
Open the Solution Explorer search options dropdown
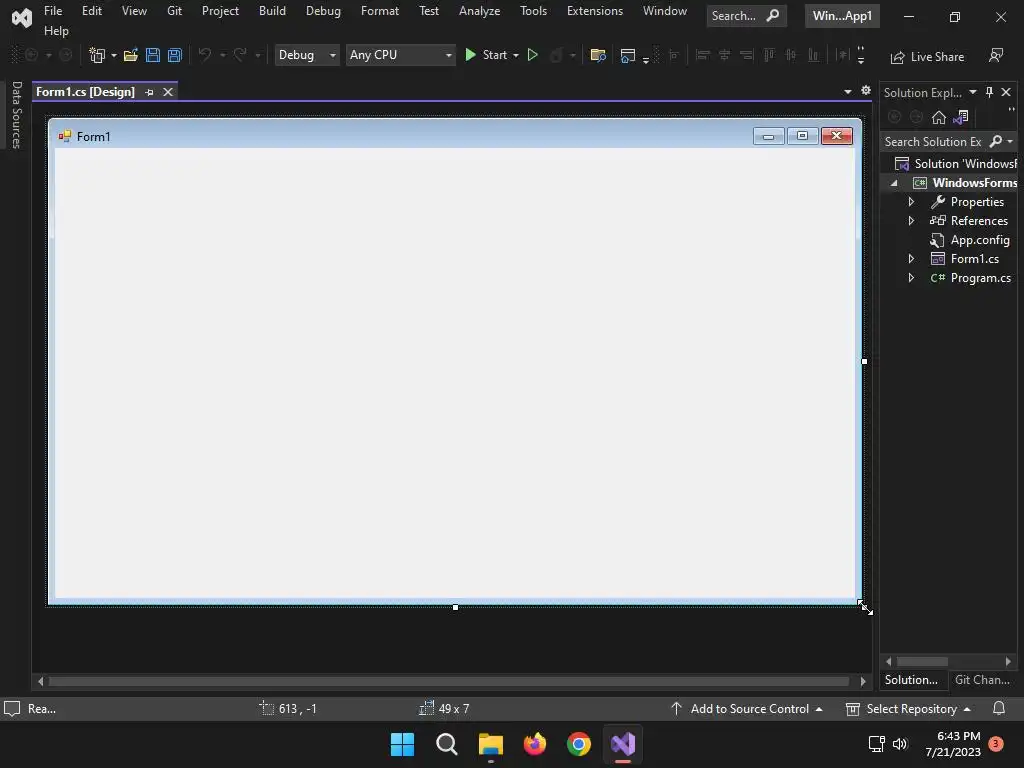[1010, 142]
